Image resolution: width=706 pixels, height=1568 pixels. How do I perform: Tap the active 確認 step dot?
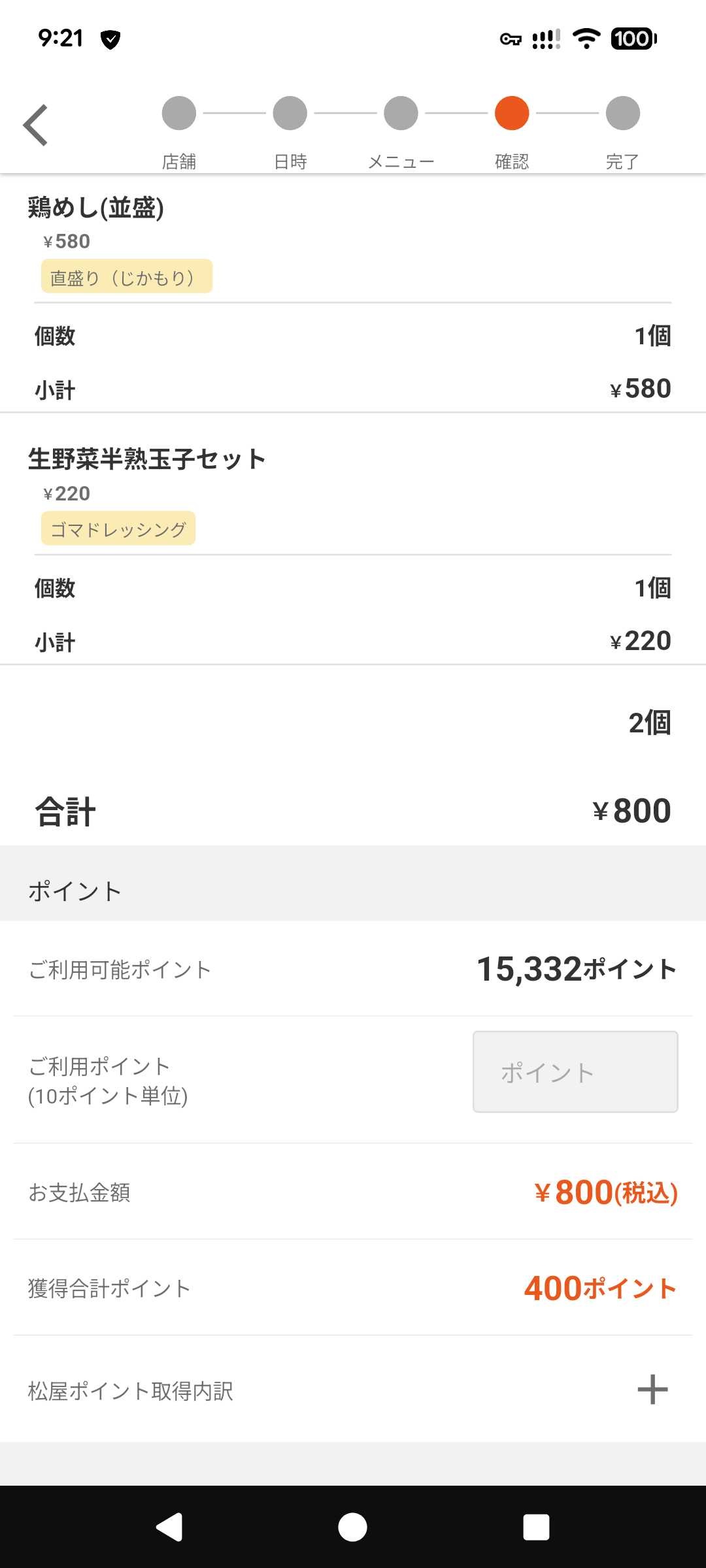pyautogui.click(x=512, y=113)
